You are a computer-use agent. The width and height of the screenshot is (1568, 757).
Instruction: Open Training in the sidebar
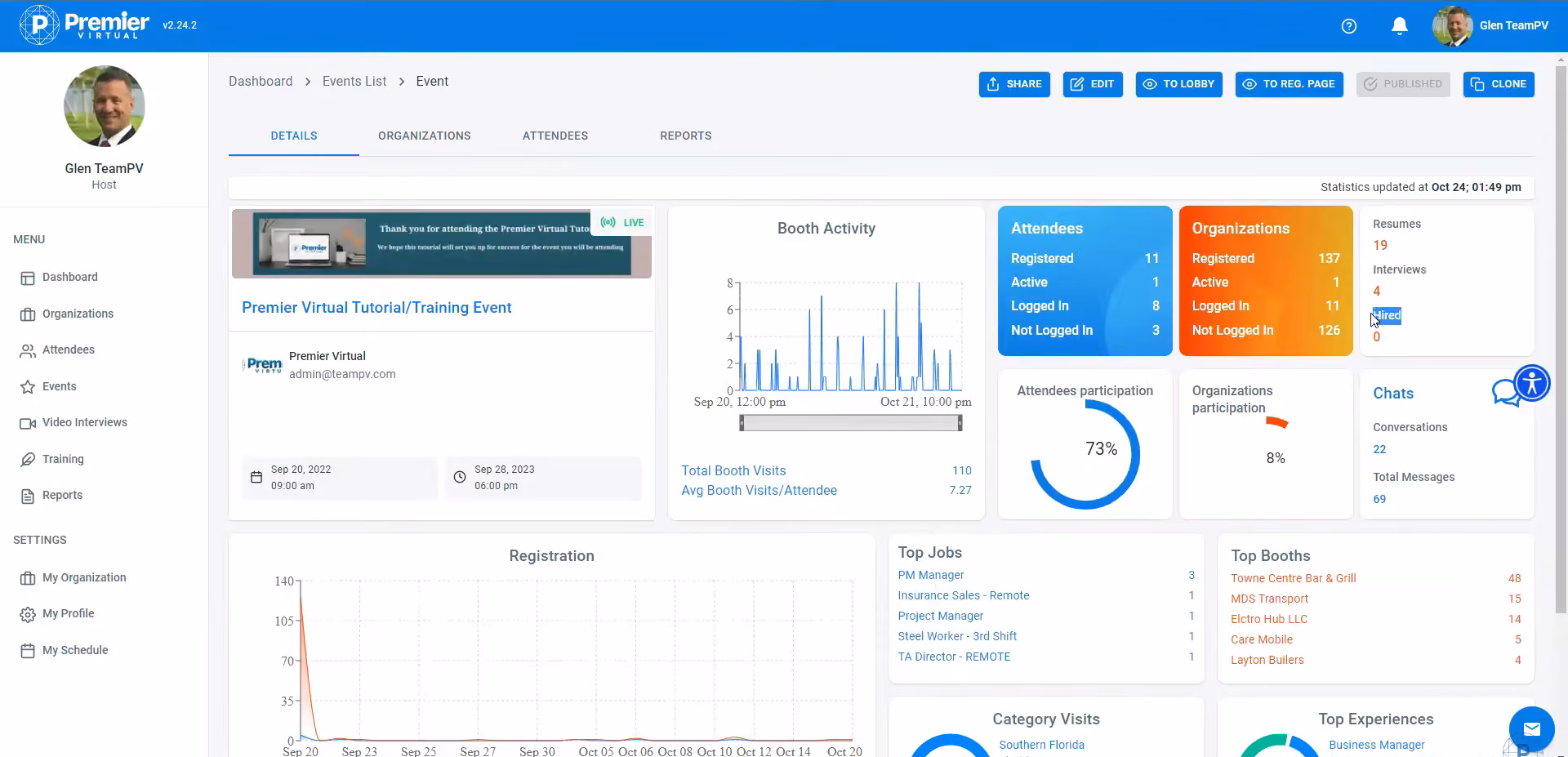[63, 459]
